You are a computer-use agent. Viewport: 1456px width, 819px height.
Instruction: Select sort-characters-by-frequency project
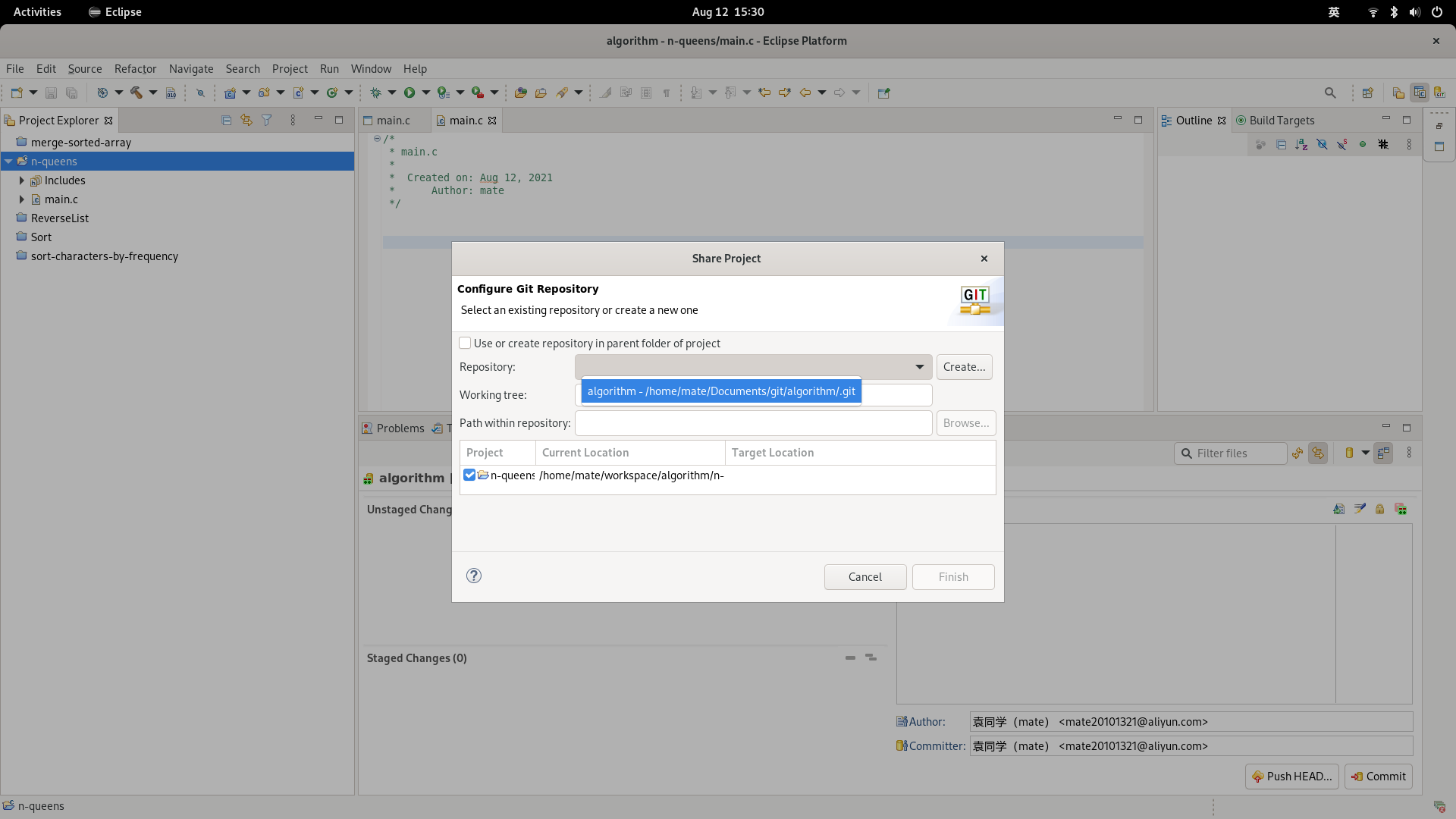tap(104, 256)
